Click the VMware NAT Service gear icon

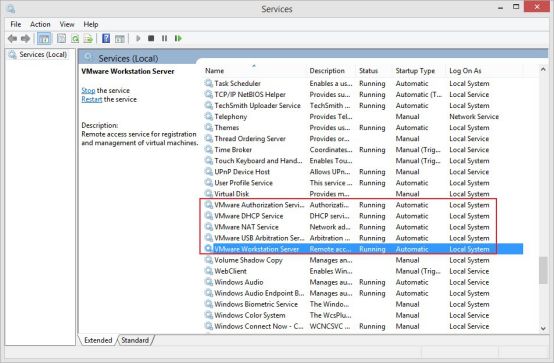point(209,227)
